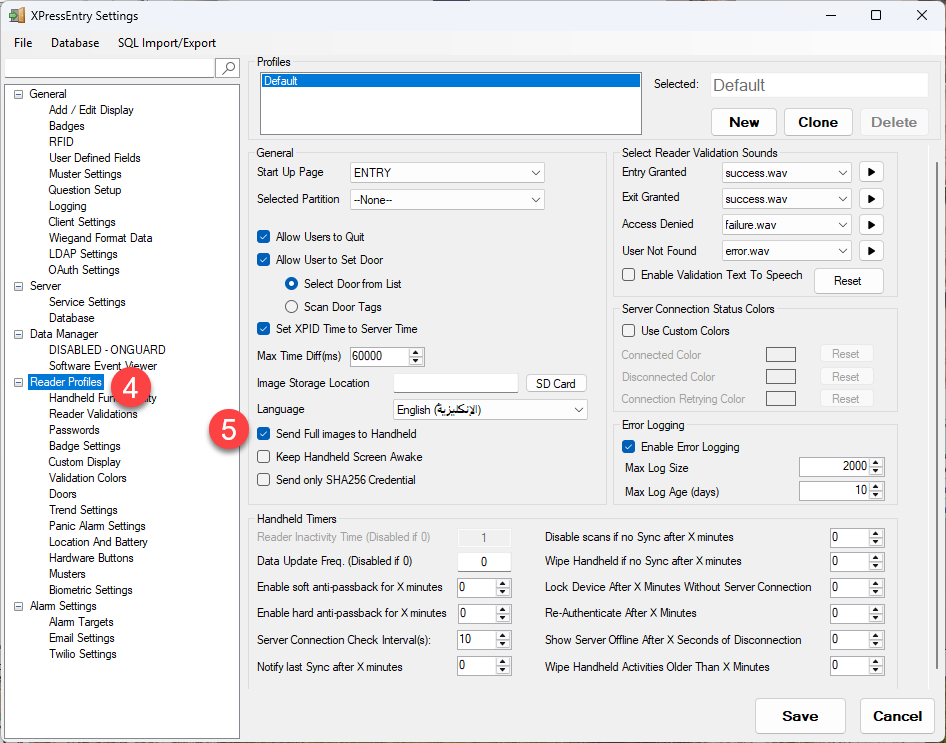Adjust Re-Authenticate After X Minutes stepper

[876, 613]
